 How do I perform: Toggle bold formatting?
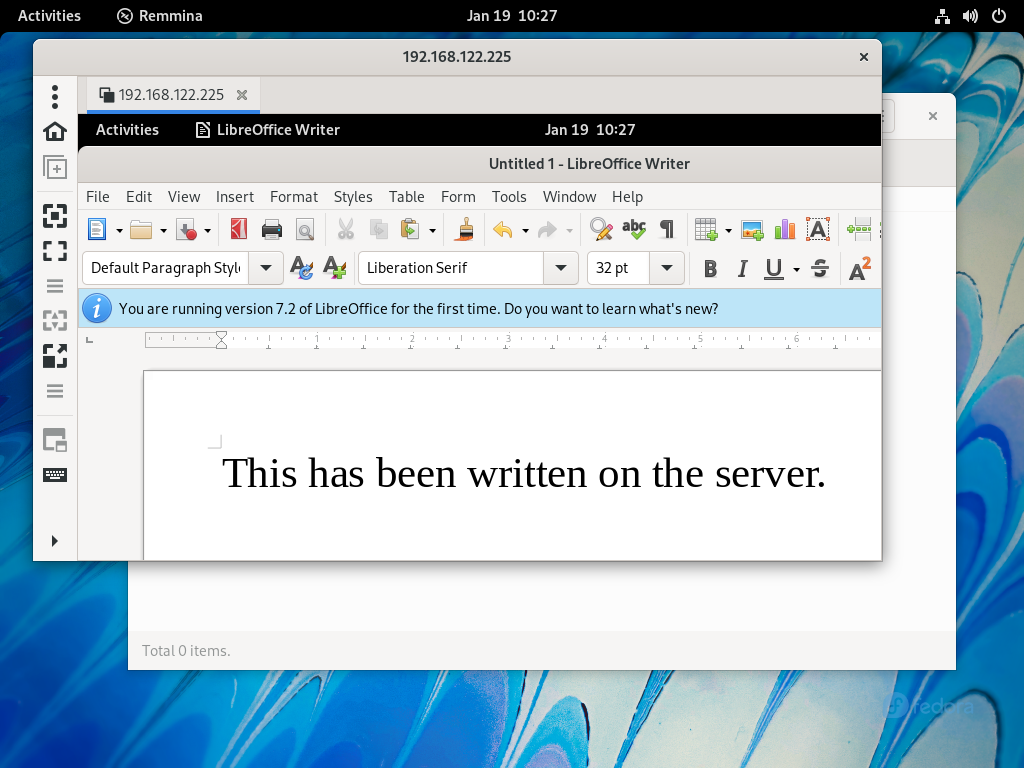[x=711, y=268]
